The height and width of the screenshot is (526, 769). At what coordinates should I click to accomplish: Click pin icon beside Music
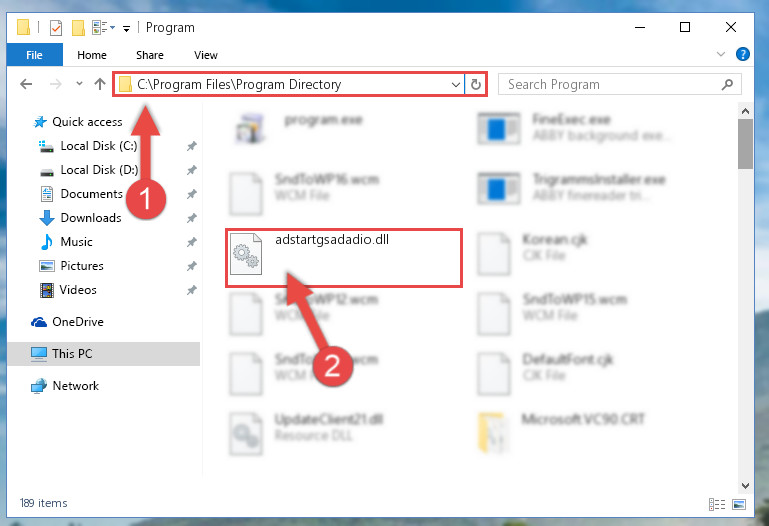coord(191,242)
